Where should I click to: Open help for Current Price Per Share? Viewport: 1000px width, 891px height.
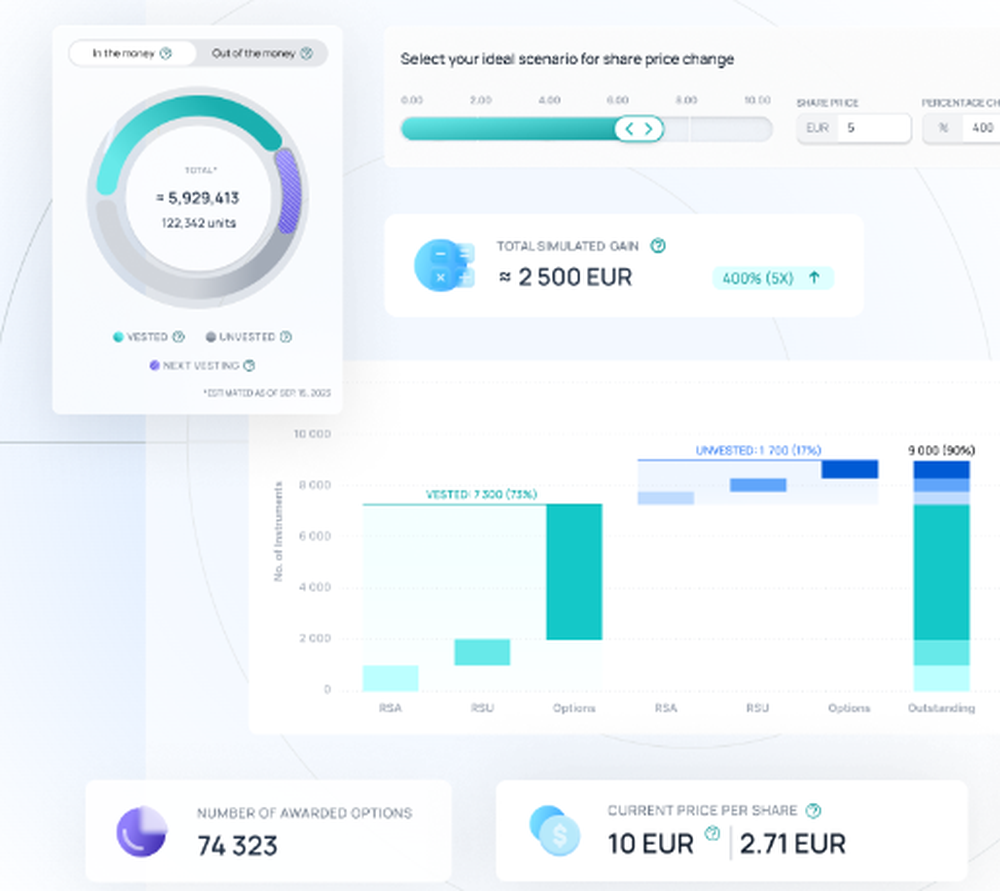(x=813, y=811)
